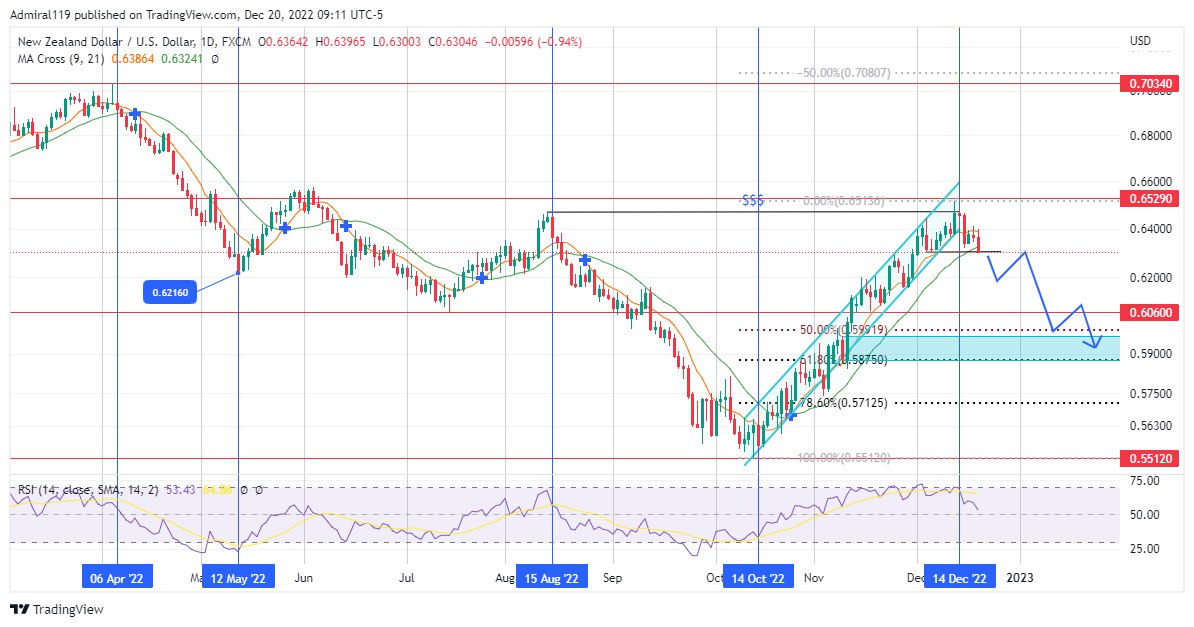The width and height of the screenshot is (1194, 627).
Task: Click the orange MA value 0.63864
Action: coord(132,59)
